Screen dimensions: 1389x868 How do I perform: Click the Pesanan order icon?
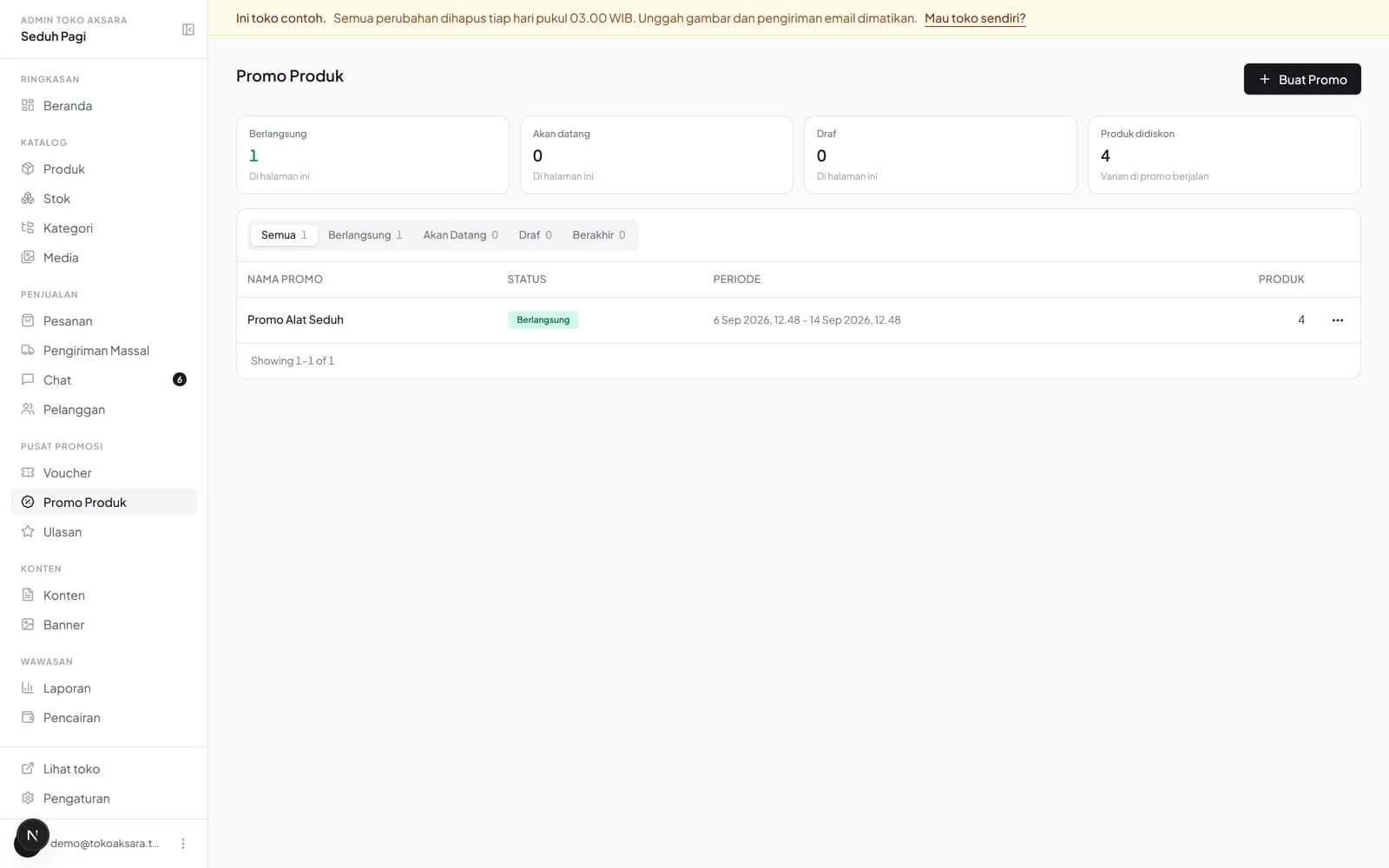click(x=28, y=320)
